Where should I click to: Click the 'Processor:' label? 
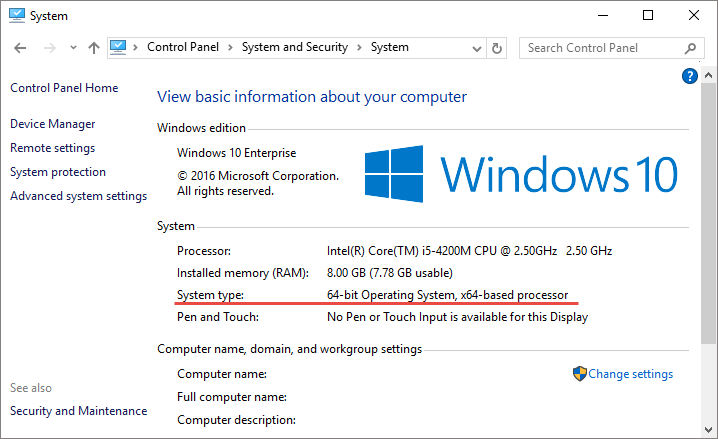click(204, 251)
